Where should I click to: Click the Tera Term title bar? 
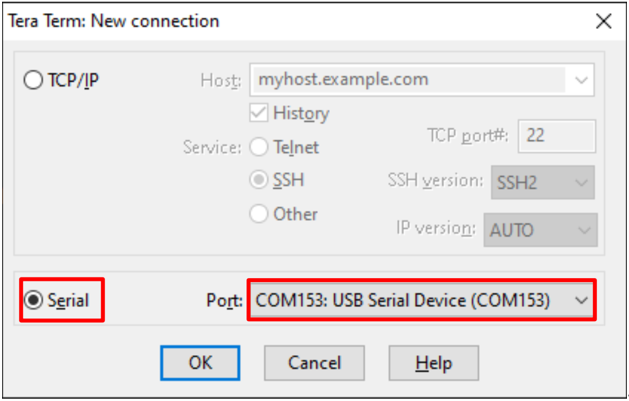pos(250,21)
